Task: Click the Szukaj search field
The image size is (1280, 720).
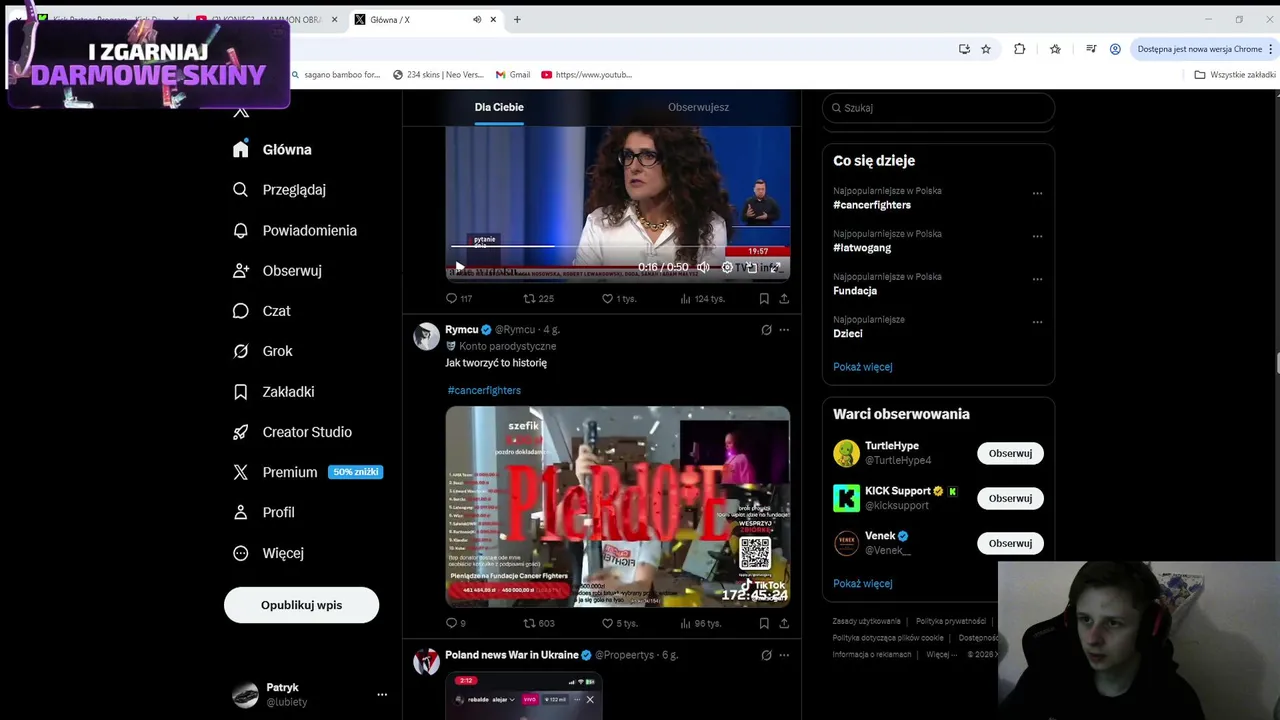Action: point(938,108)
